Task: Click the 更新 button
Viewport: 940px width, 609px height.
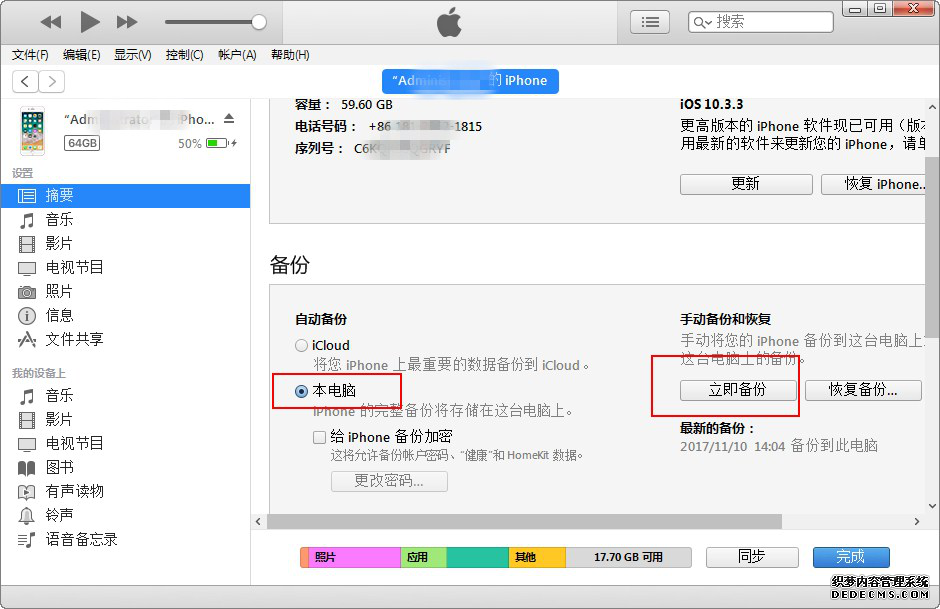Action: (x=746, y=184)
